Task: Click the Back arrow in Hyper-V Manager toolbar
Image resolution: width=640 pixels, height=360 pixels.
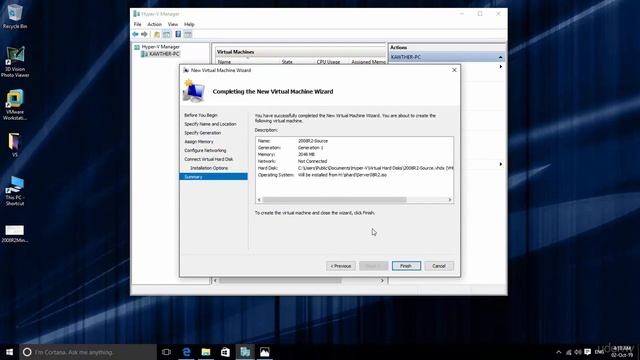Action: coord(135,34)
